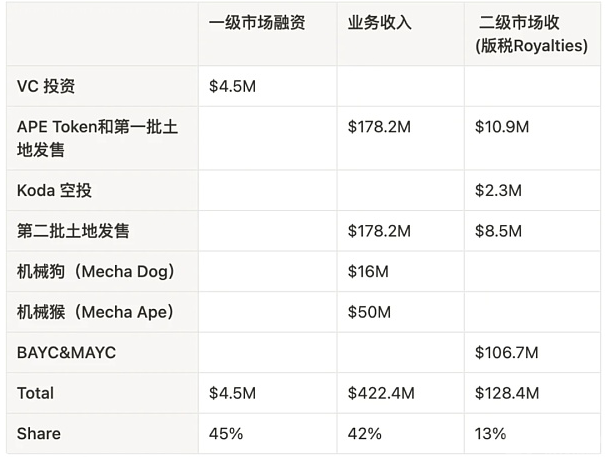Select the 第二批土地发售 row label
Screen dimensions: 613x462
[x=73, y=231]
